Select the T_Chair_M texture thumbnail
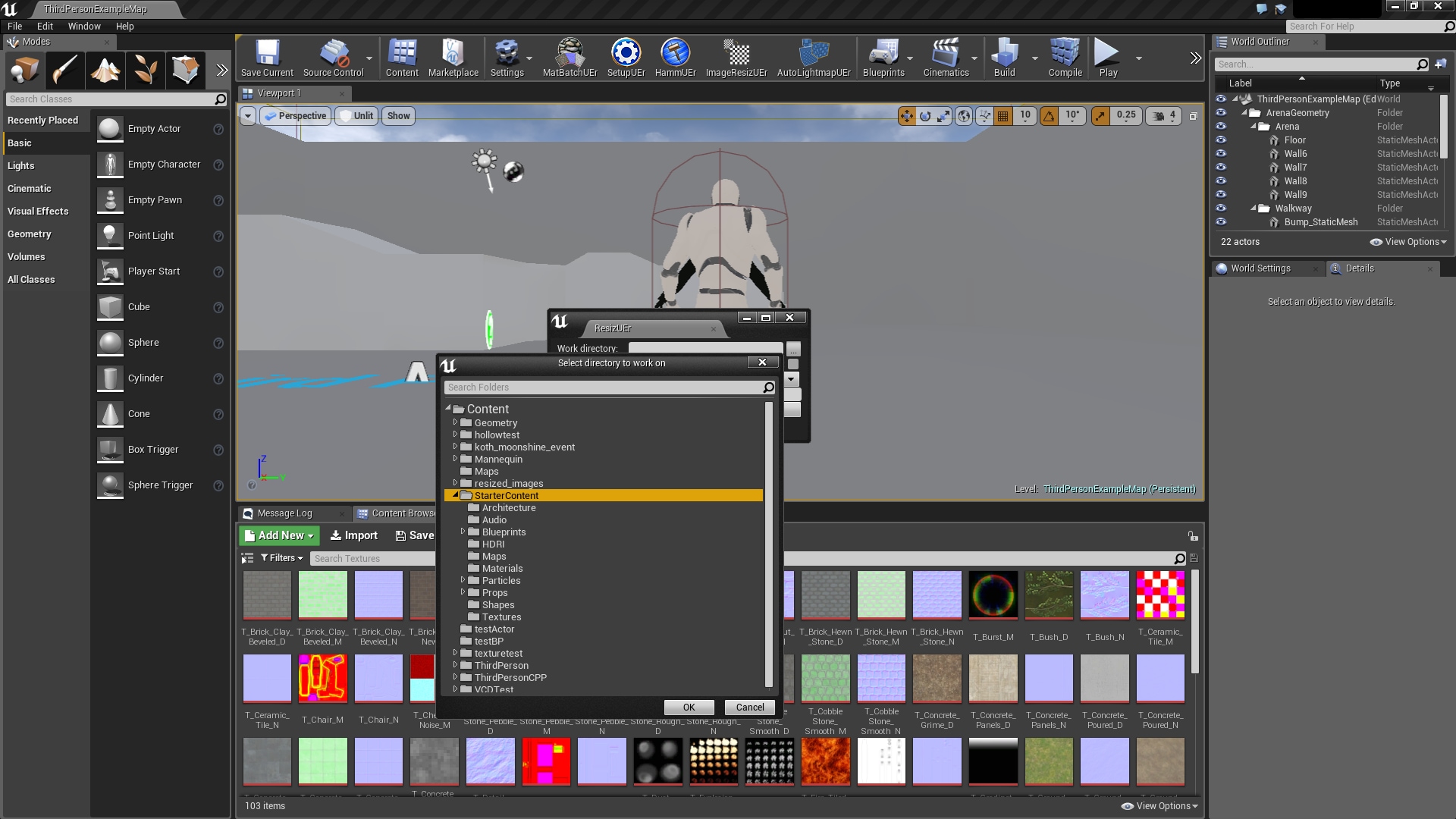This screenshot has width=1456, height=819. [322, 677]
